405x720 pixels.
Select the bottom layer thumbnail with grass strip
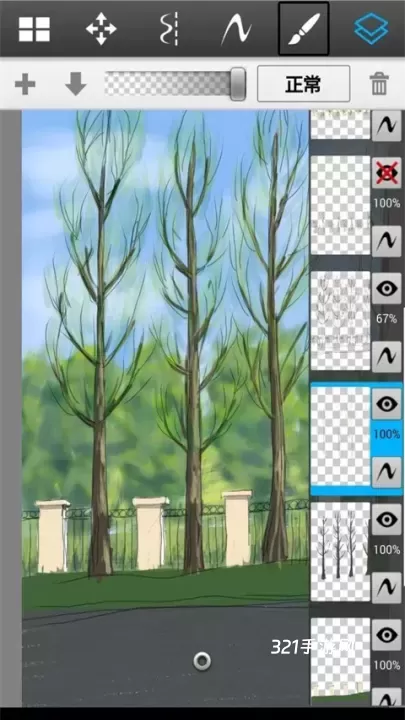pyautogui.click(x=340, y=661)
